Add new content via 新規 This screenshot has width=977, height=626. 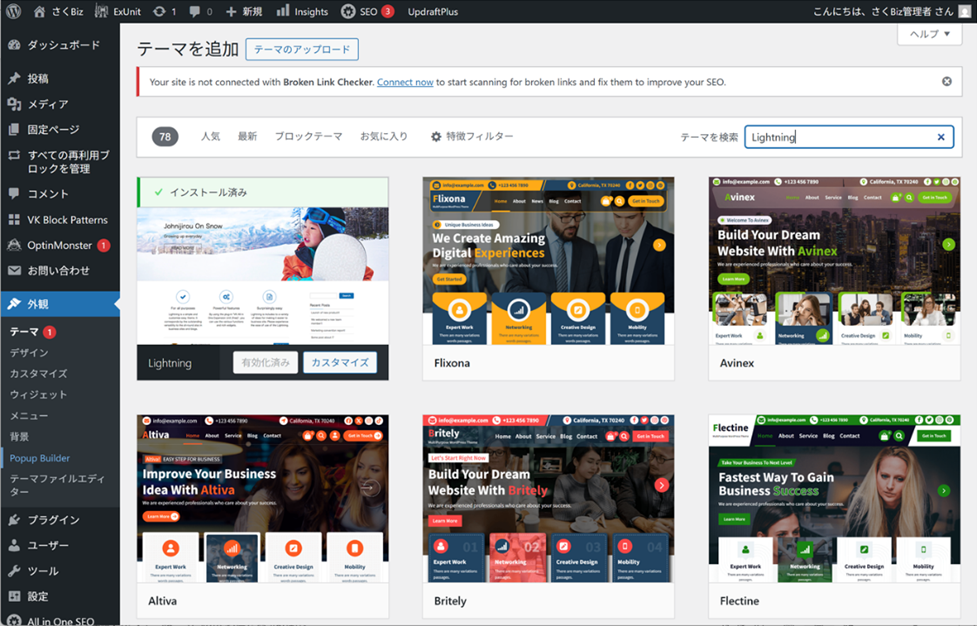tap(244, 11)
